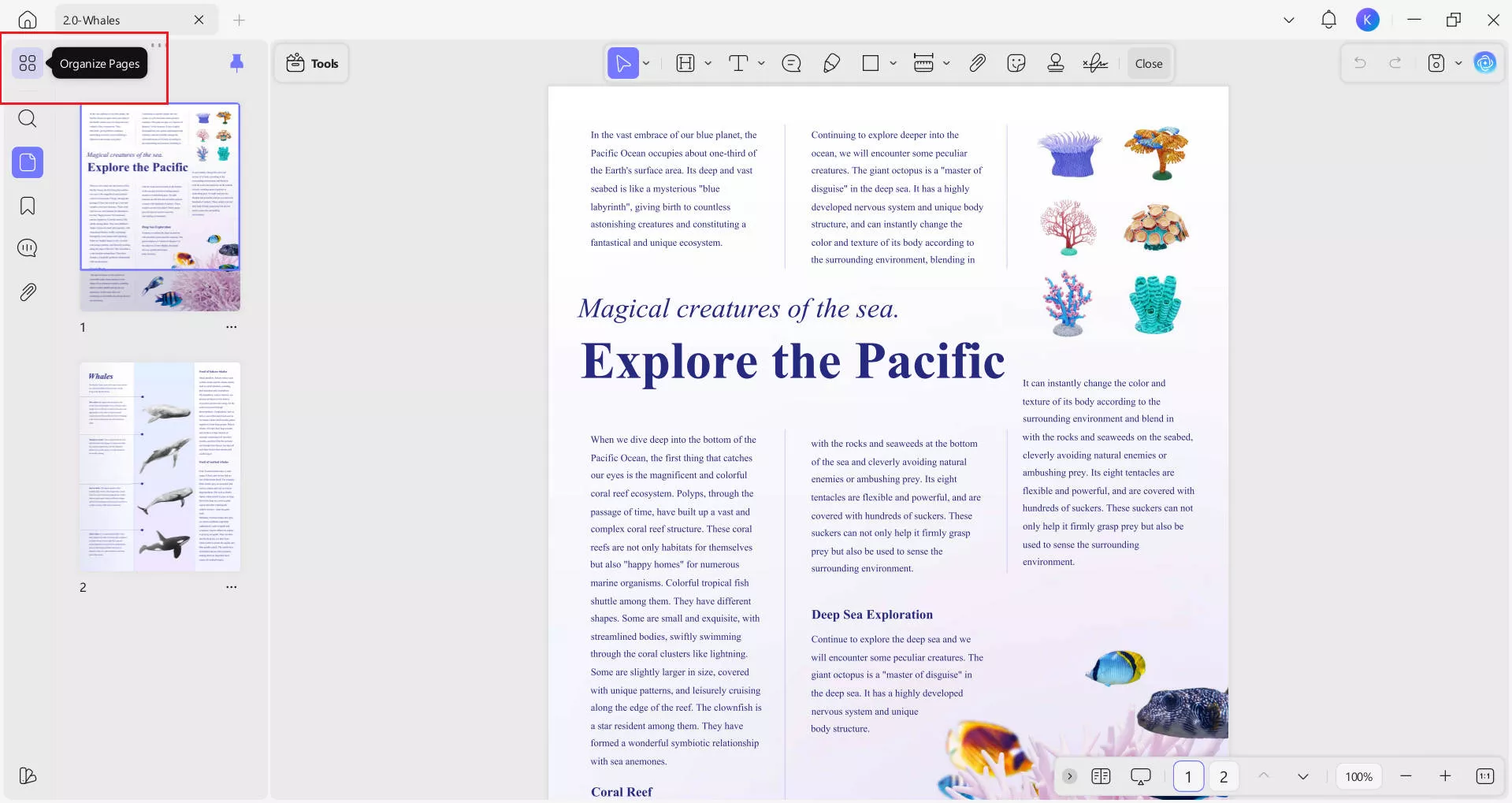Go to the previous page
Image resolution: width=1512 pixels, height=803 pixels.
(x=1264, y=776)
